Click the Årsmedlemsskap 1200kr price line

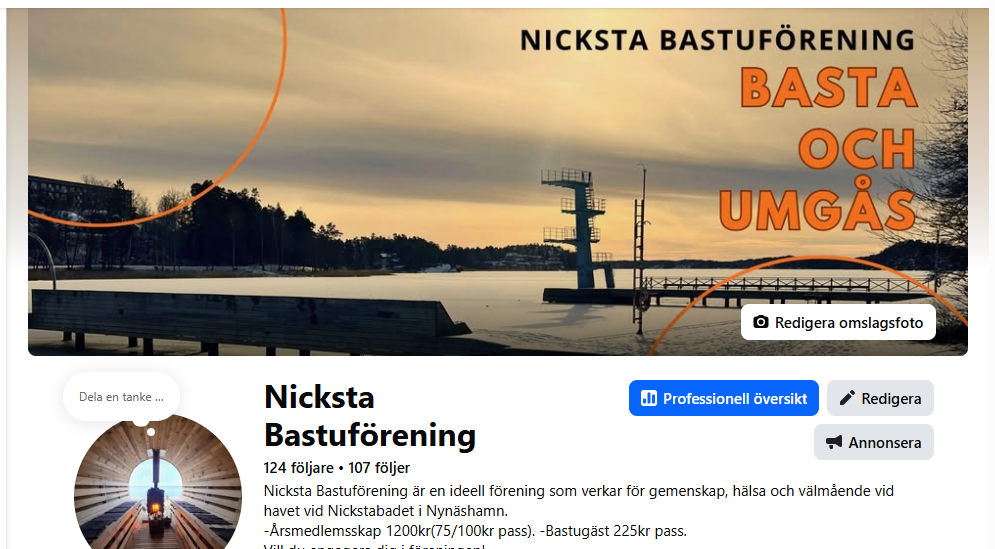tap(475, 531)
